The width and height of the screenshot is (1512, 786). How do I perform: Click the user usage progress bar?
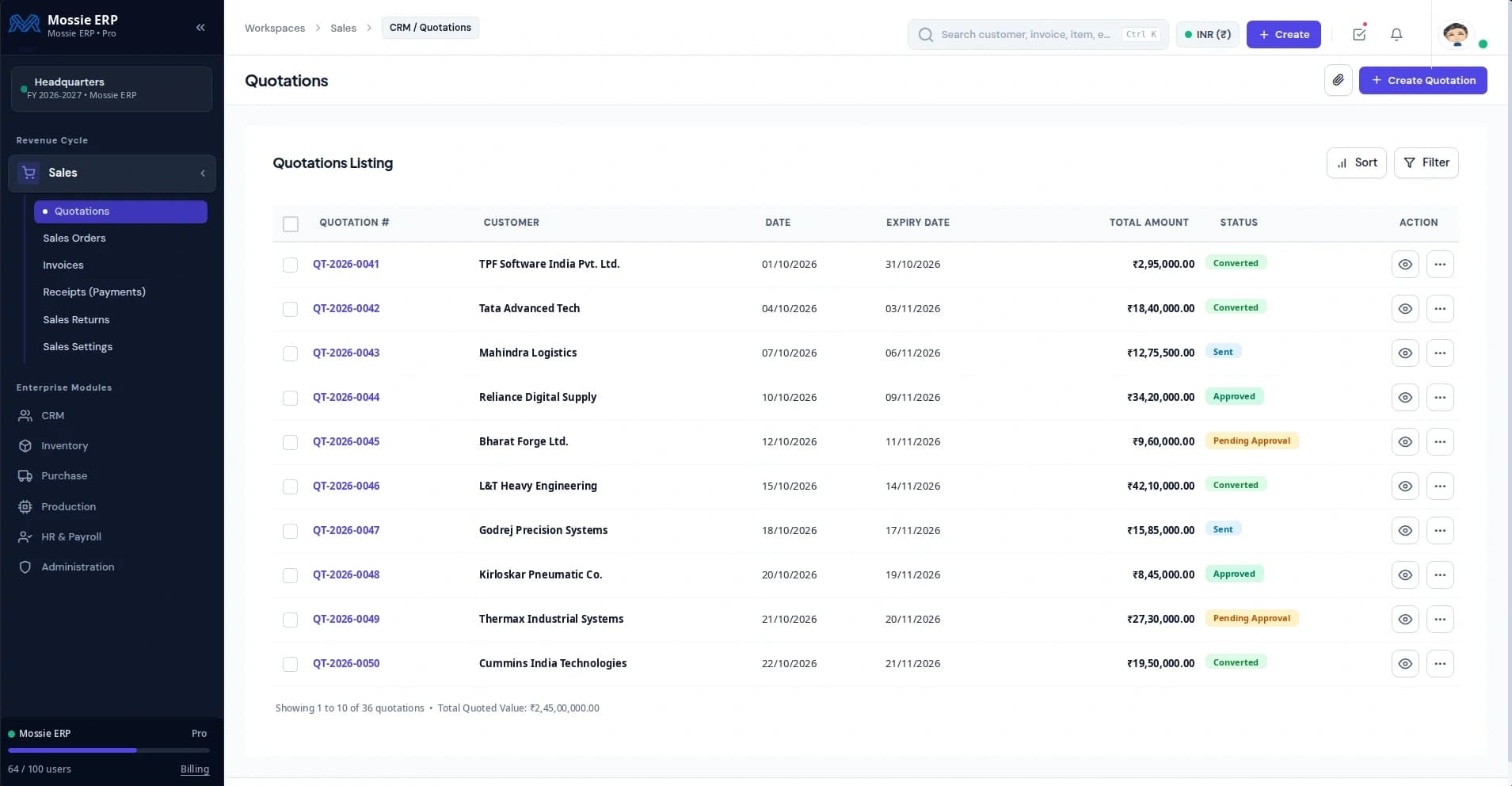pos(109,750)
